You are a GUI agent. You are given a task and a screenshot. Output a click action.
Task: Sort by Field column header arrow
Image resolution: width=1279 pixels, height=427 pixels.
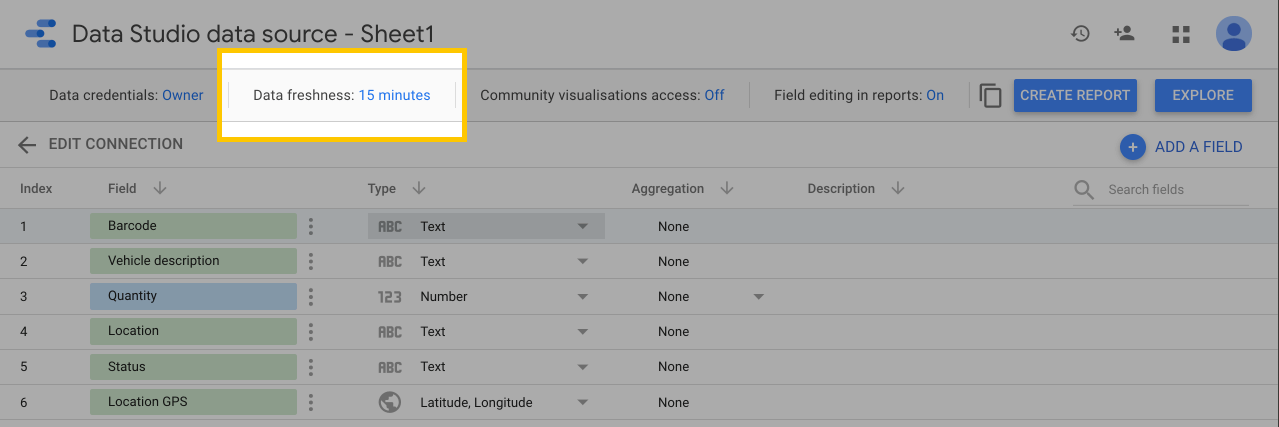pos(160,189)
